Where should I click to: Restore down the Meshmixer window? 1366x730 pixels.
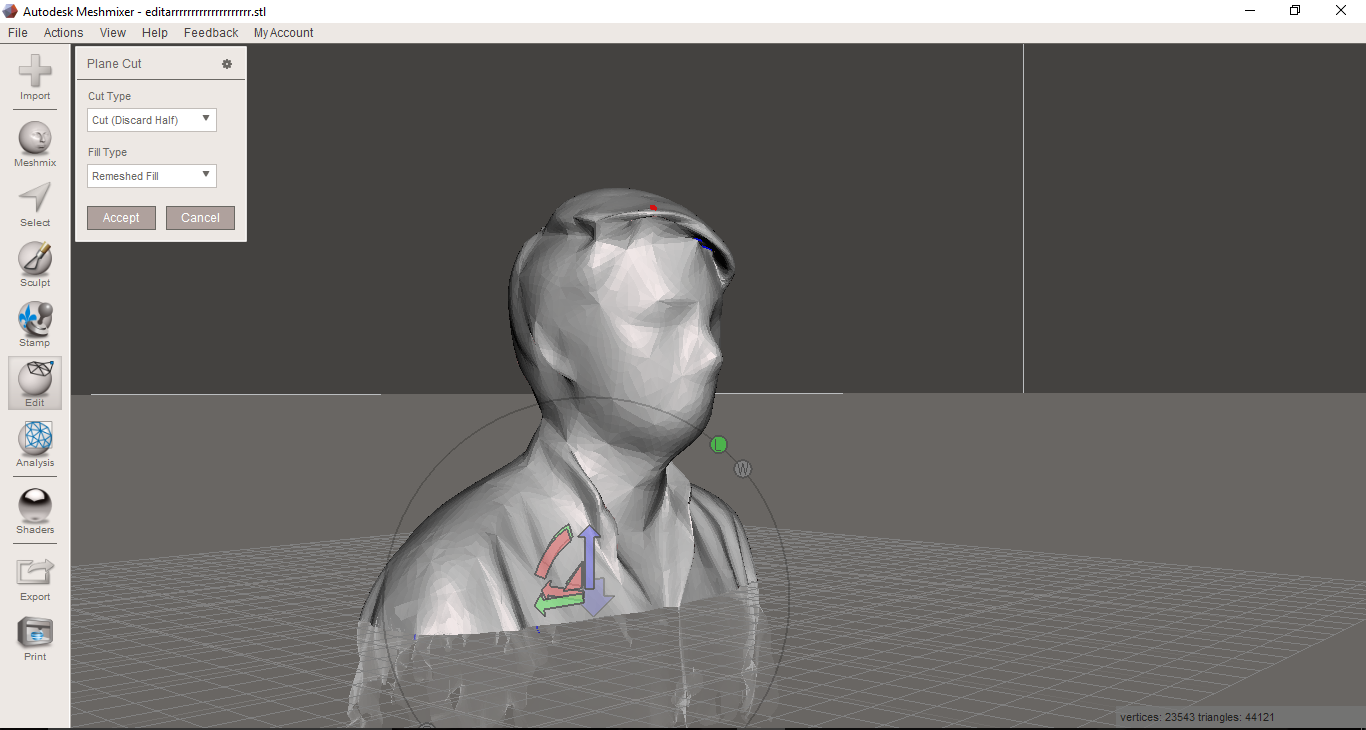1295,11
